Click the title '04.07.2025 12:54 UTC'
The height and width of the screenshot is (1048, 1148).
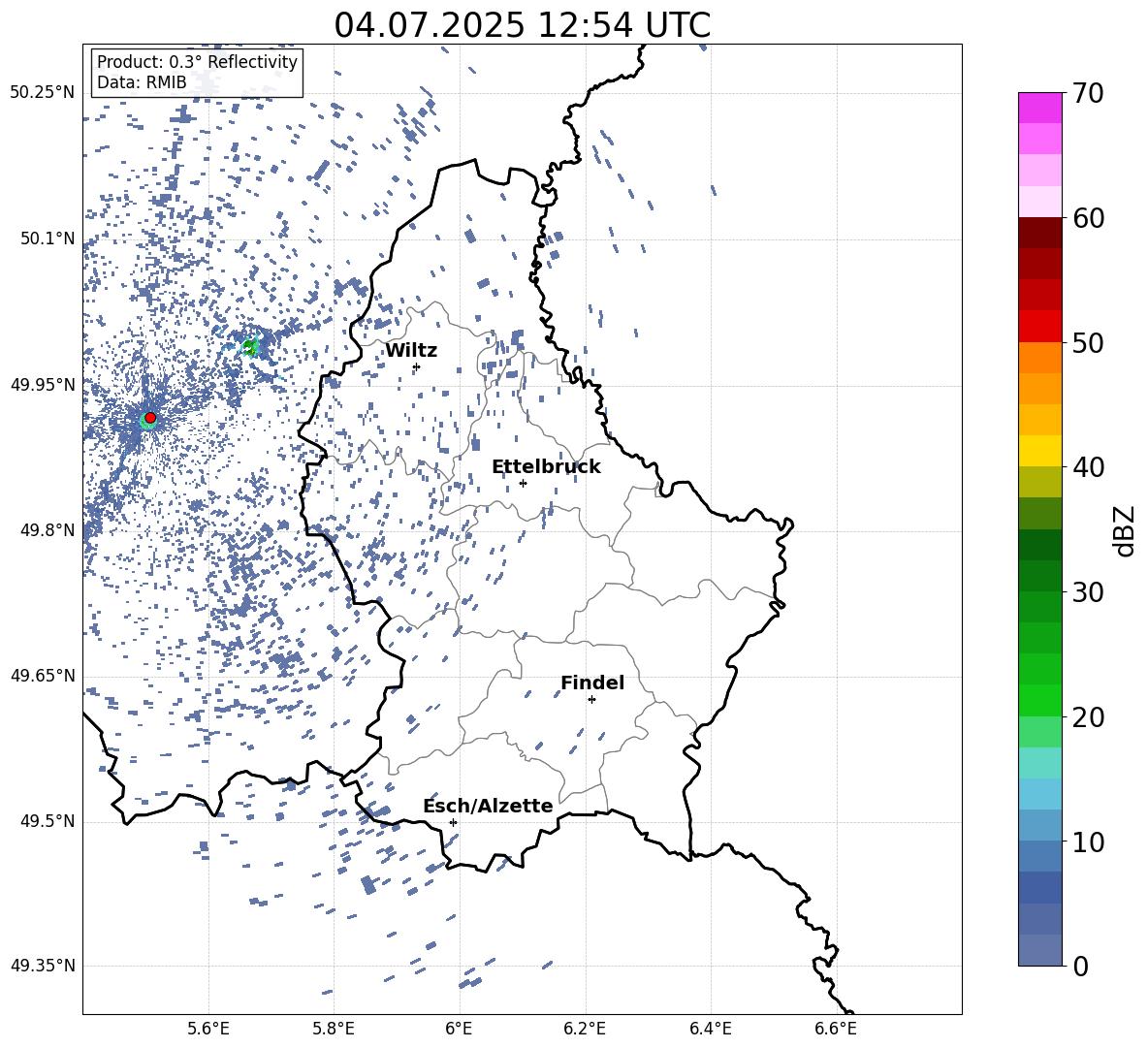(x=522, y=25)
